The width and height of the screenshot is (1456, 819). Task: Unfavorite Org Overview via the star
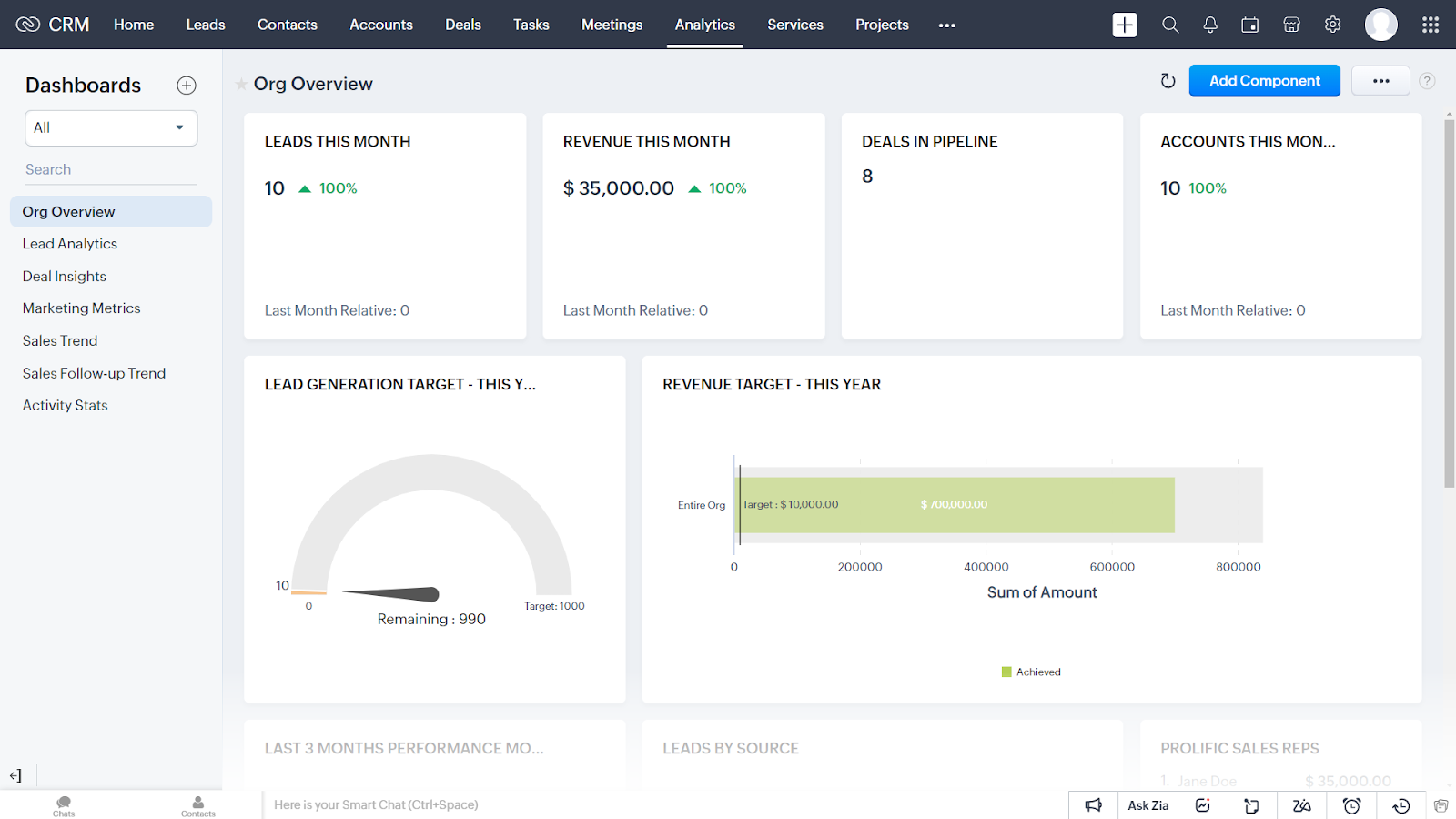[241, 84]
